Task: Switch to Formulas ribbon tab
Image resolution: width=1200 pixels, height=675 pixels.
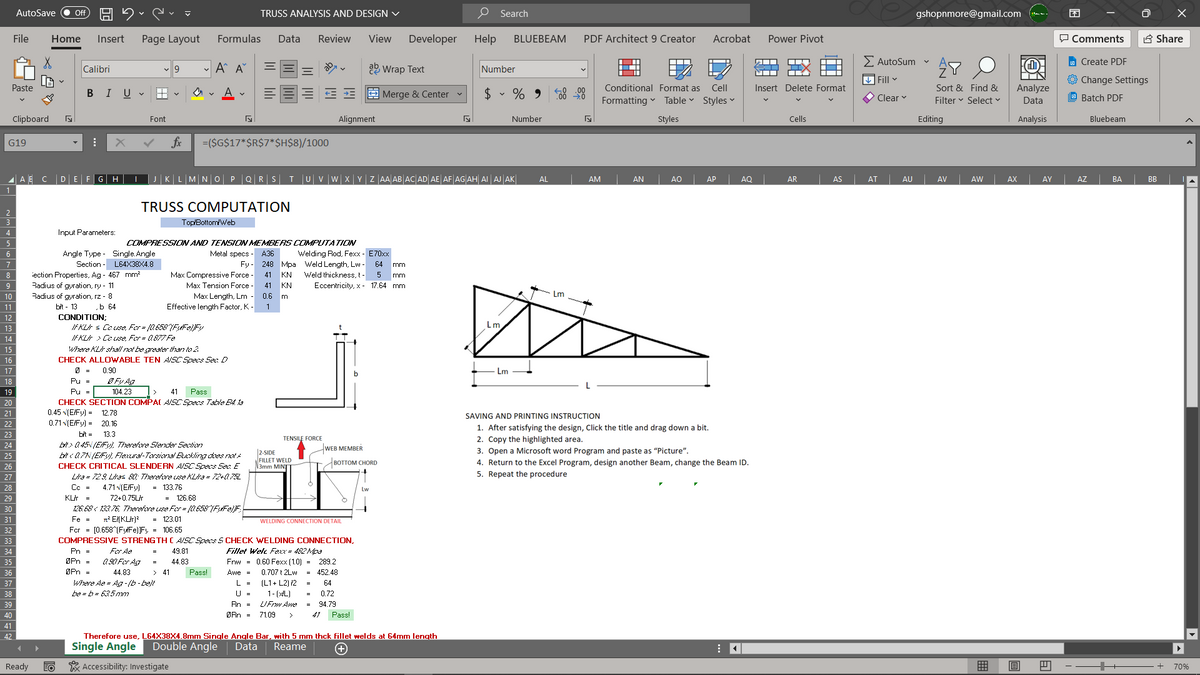Action: tap(238, 39)
